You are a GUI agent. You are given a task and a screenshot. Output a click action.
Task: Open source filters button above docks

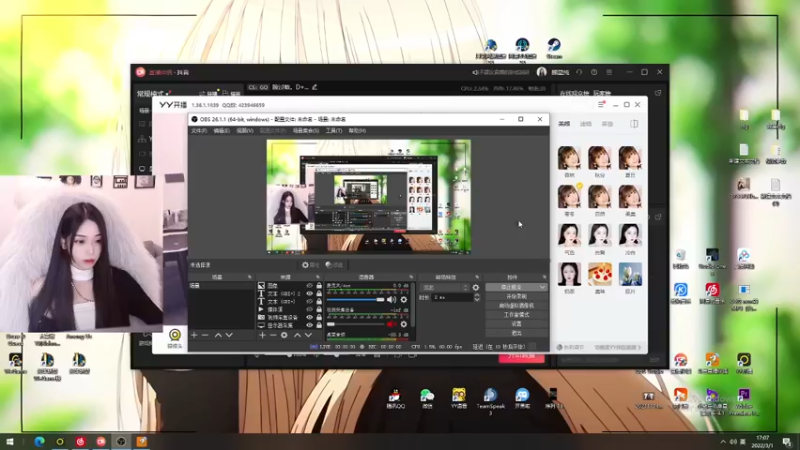334,265
